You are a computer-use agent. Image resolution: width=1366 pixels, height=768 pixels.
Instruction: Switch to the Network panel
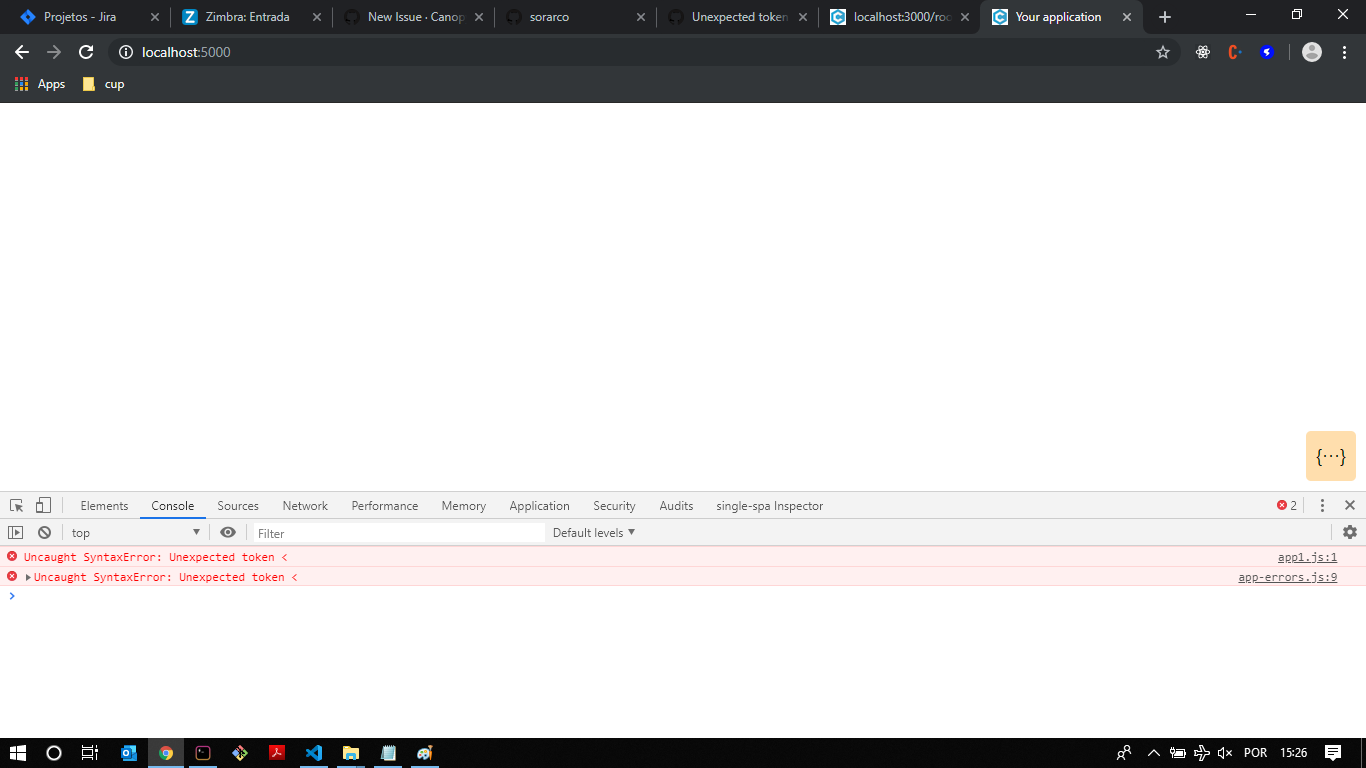point(305,505)
